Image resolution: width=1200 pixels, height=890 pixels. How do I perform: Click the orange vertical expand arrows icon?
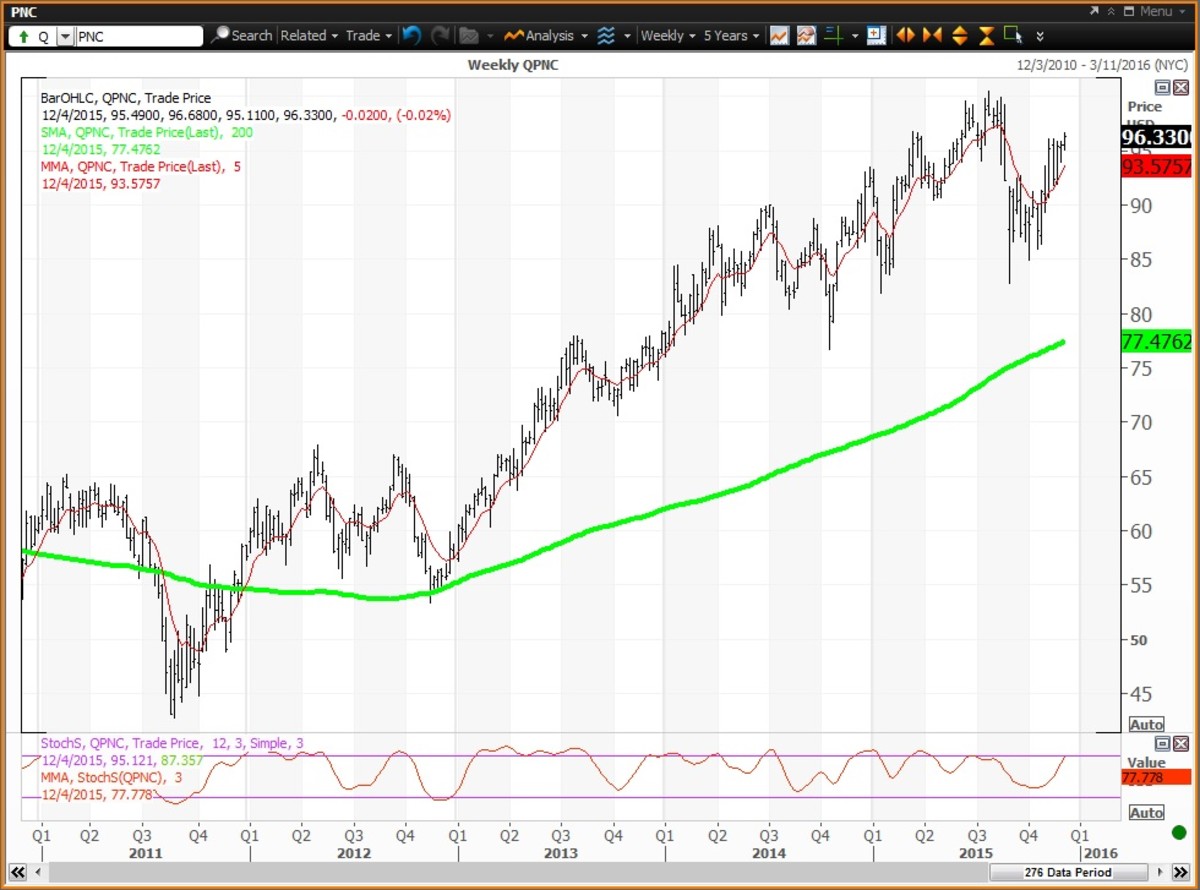pos(959,35)
